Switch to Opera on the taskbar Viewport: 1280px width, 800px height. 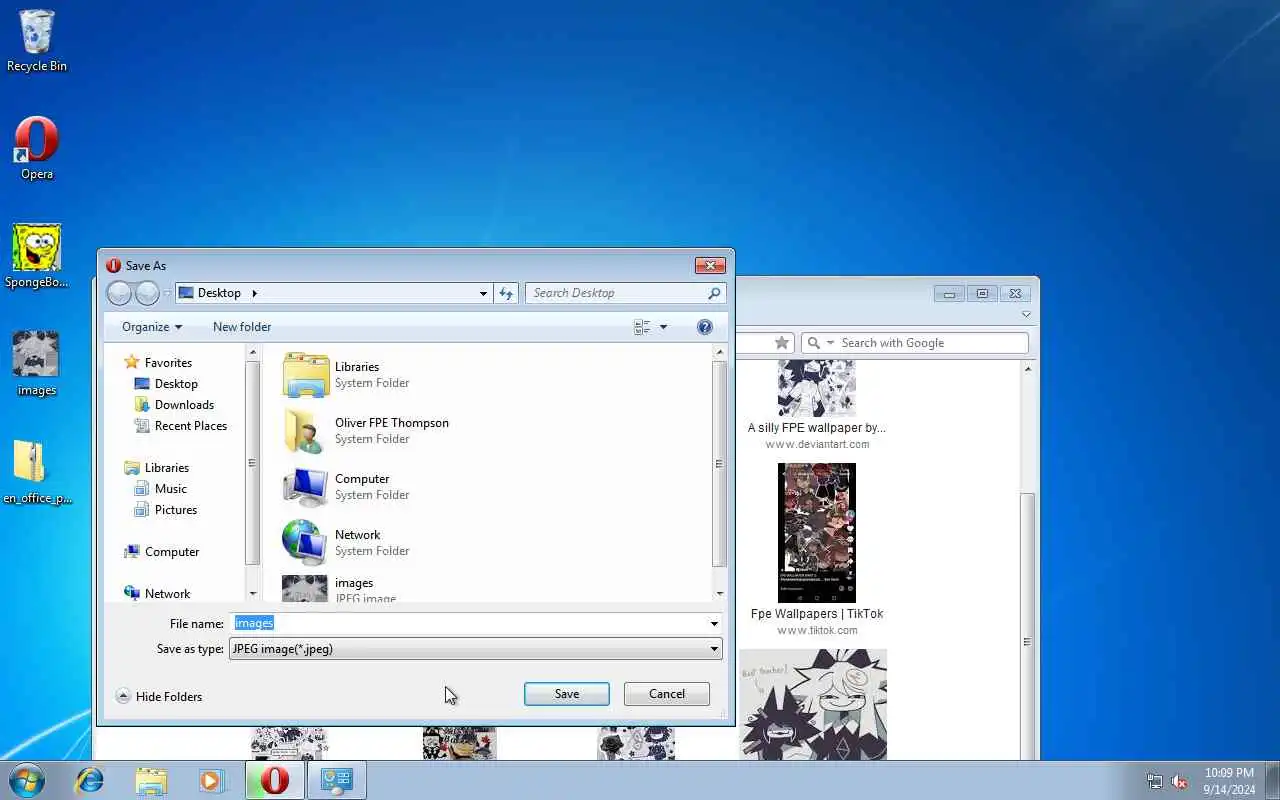(275, 780)
